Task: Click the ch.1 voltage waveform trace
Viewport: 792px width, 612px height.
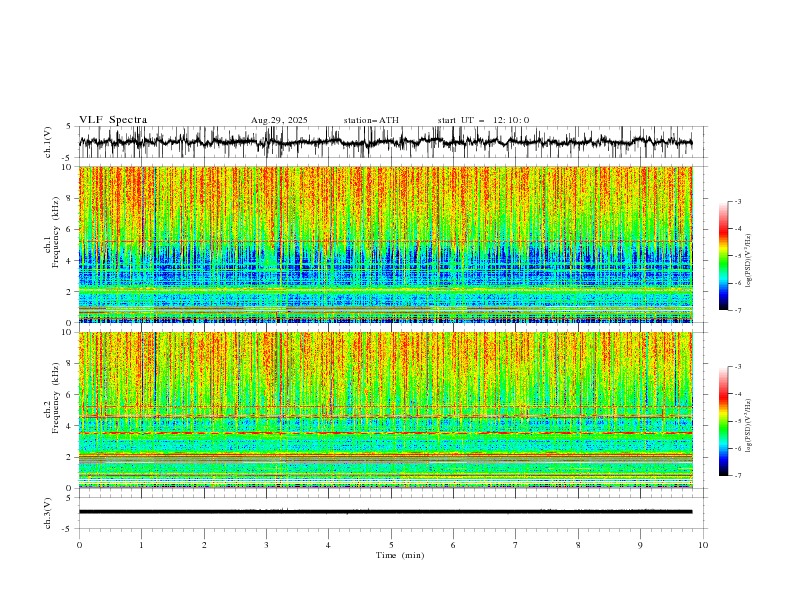Action: point(385,142)
